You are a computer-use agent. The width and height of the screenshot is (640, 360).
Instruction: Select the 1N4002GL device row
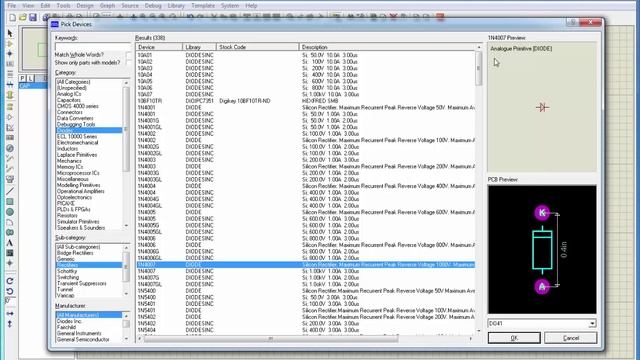pyautogui.click(x=306, y=153)
